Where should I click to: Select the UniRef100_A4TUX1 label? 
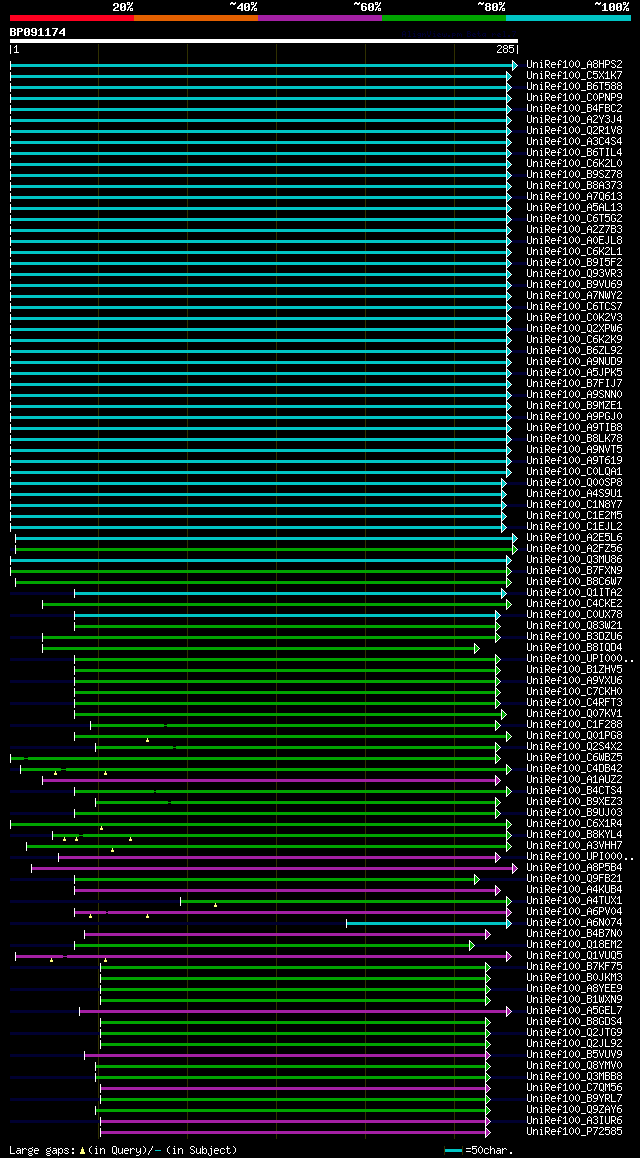pyautogui.click(x=574, y=901)
